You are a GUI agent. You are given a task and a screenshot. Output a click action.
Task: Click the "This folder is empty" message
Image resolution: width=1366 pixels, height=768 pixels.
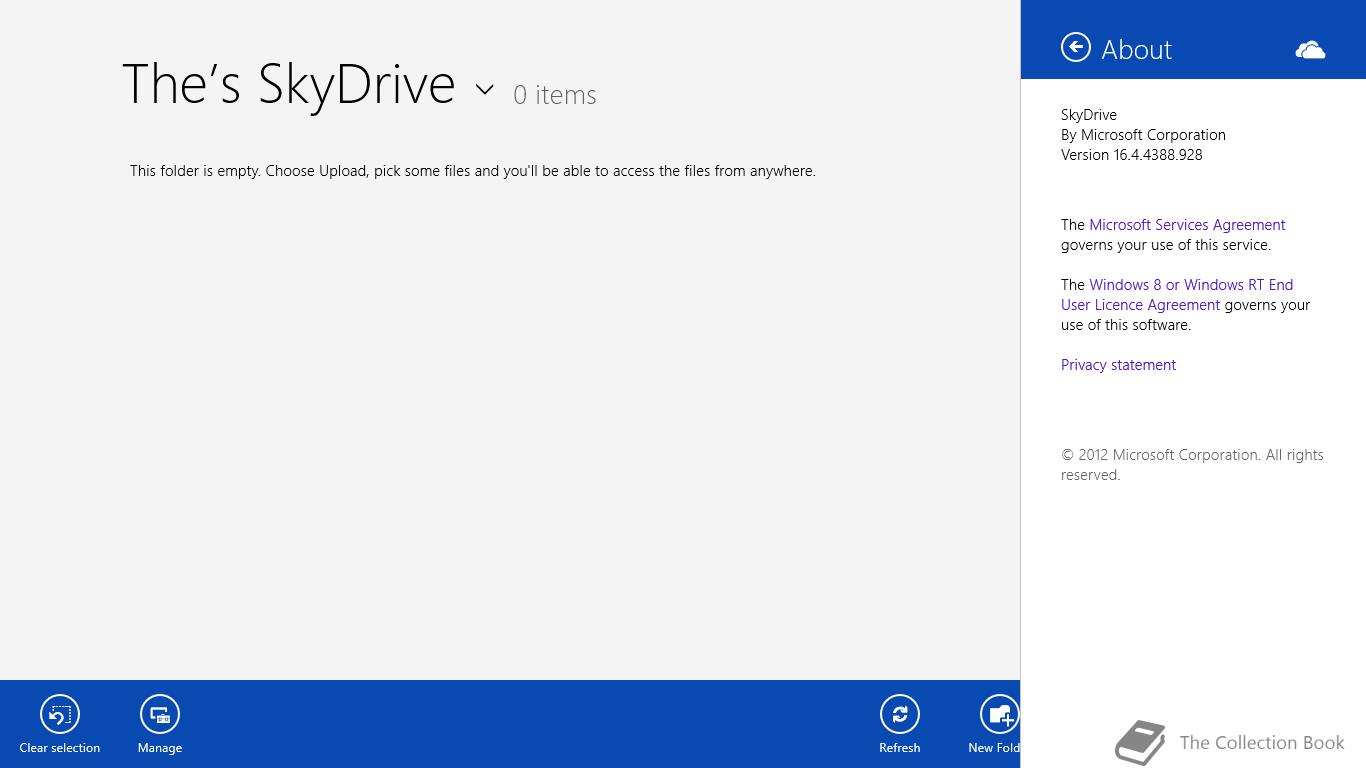473,171
